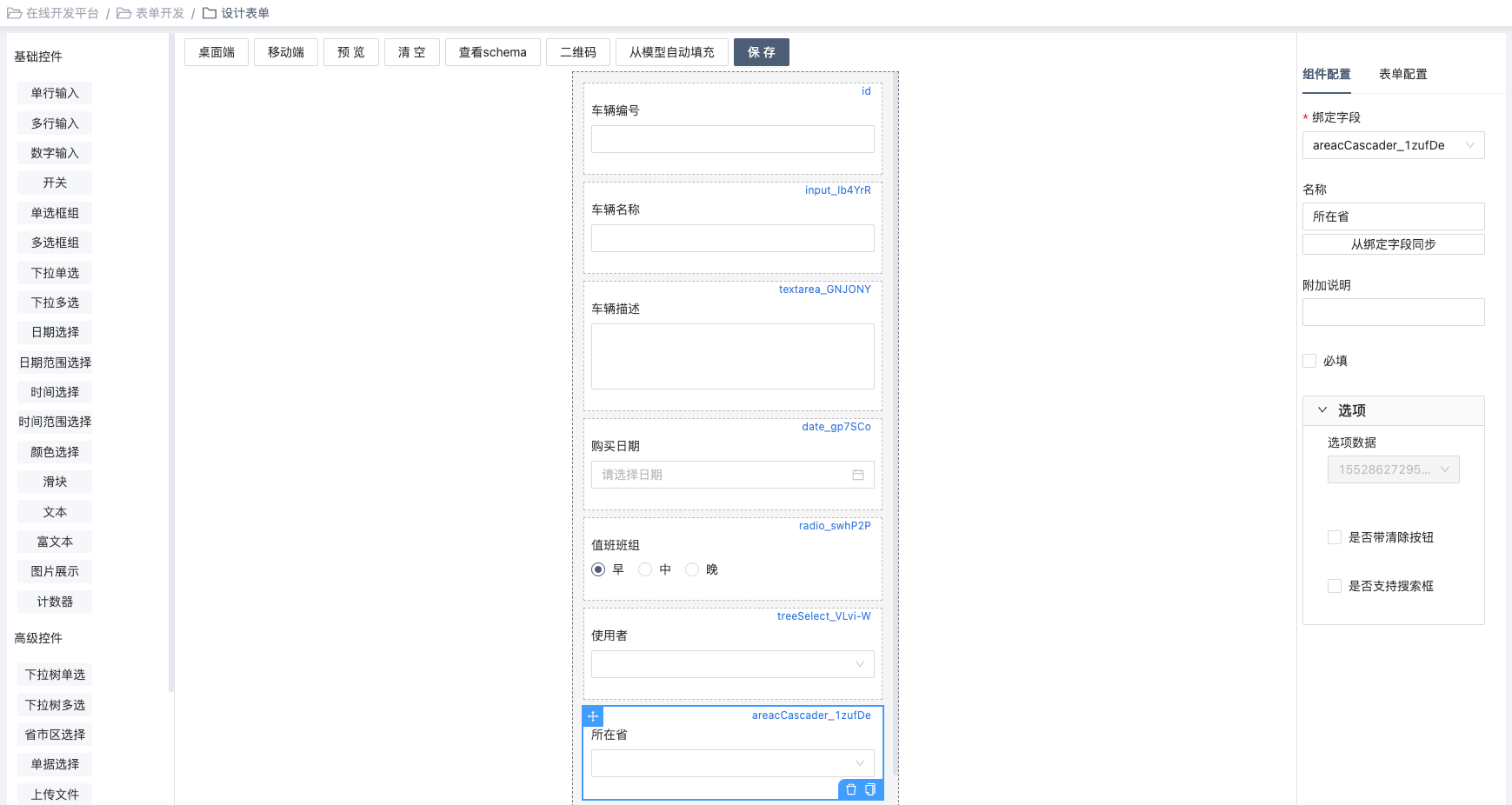Click the trash icon to delete 所在省 field
Image resolution: width=1512 pixels, height=805 pixels.
pos(851,789)
